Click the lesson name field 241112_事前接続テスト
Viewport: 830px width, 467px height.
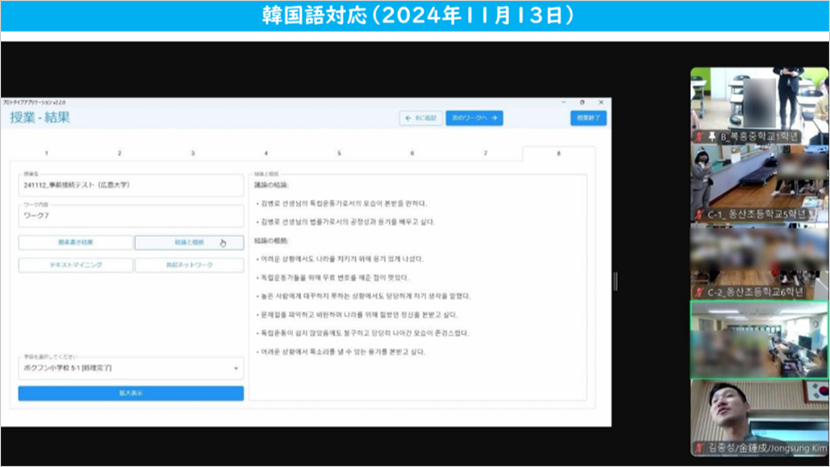click(x=131, y=185)
